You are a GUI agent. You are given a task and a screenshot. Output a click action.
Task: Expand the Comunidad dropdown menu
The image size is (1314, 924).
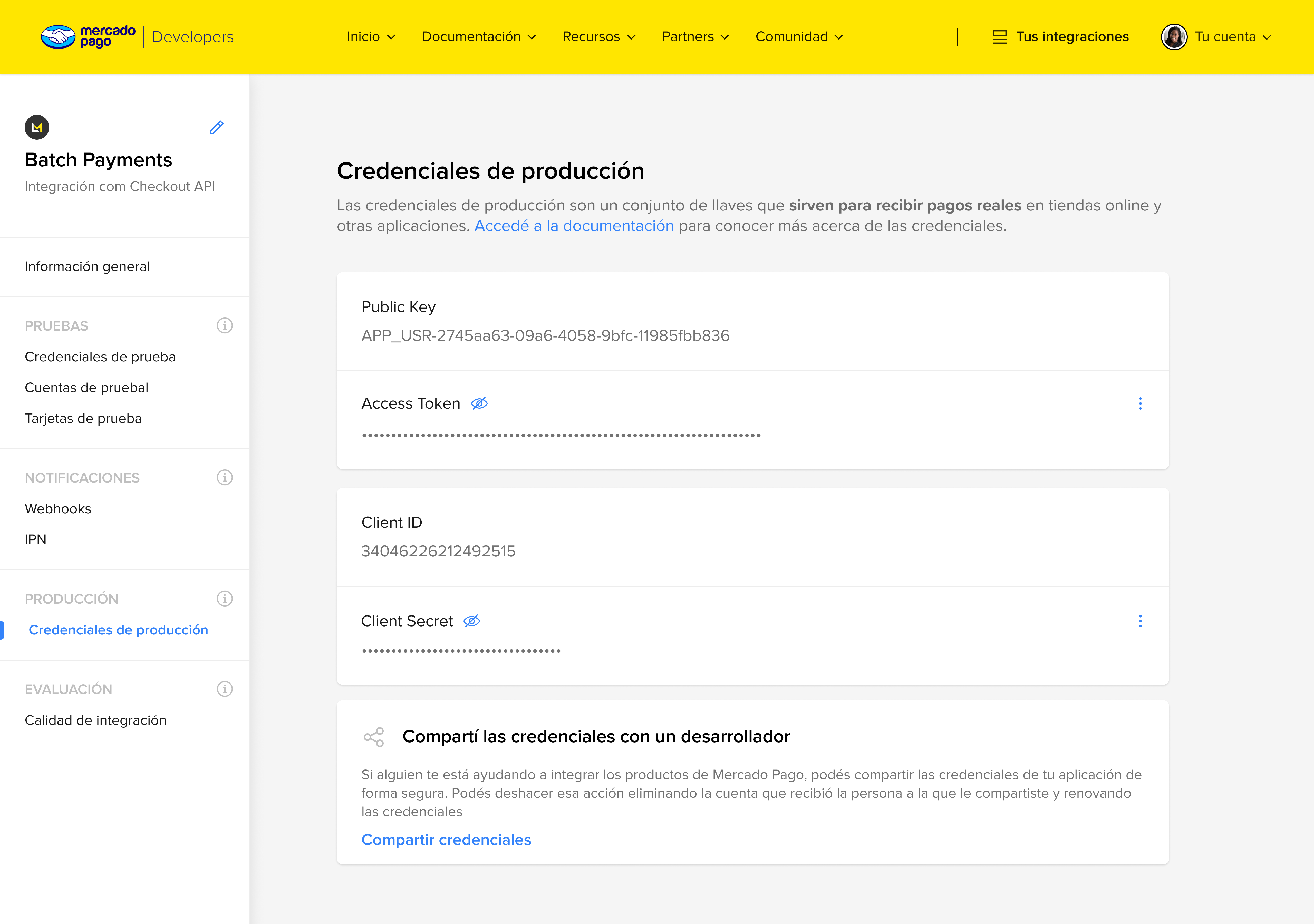(799, 37)
